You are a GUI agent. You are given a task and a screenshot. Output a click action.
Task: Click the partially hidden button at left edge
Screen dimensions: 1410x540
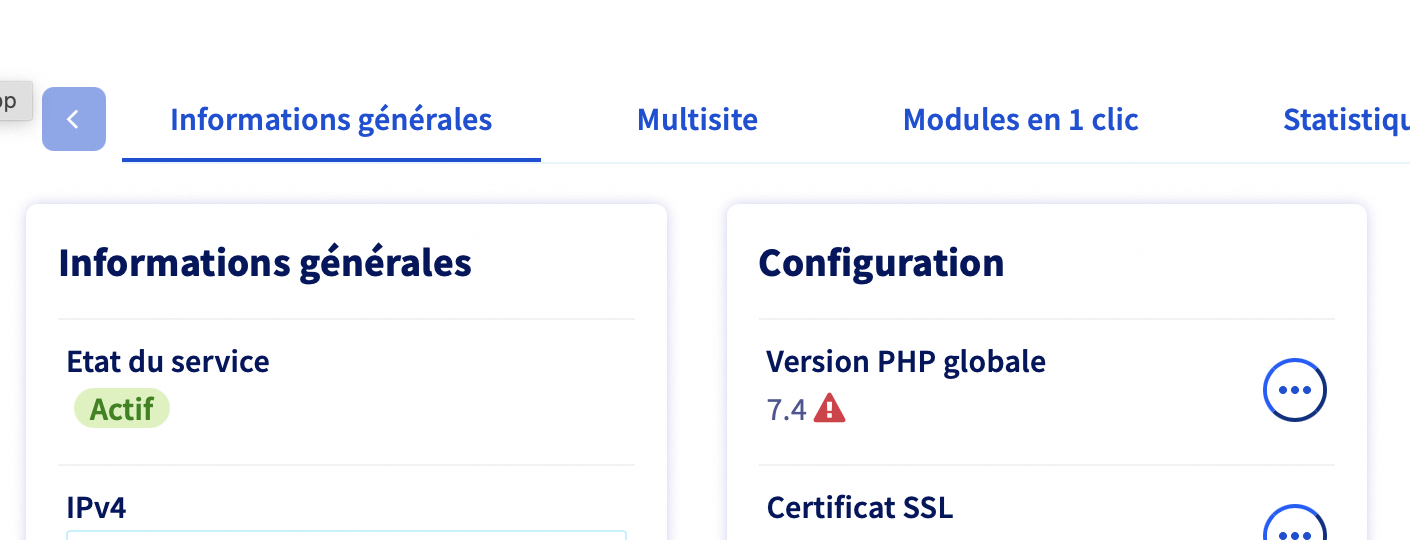tap(14, 101)
